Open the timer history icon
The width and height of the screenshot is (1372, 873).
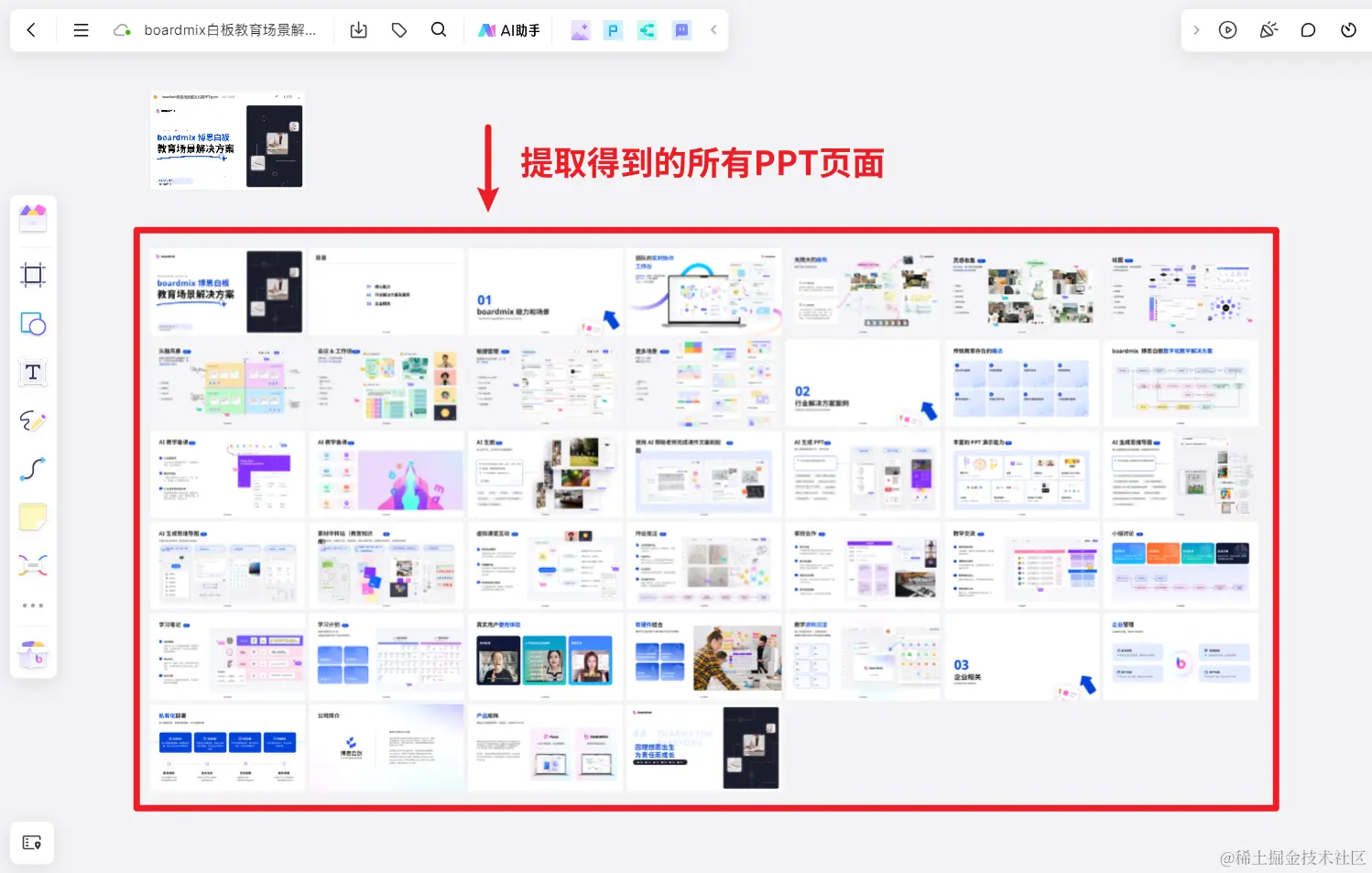click(x=1348, y=30)
